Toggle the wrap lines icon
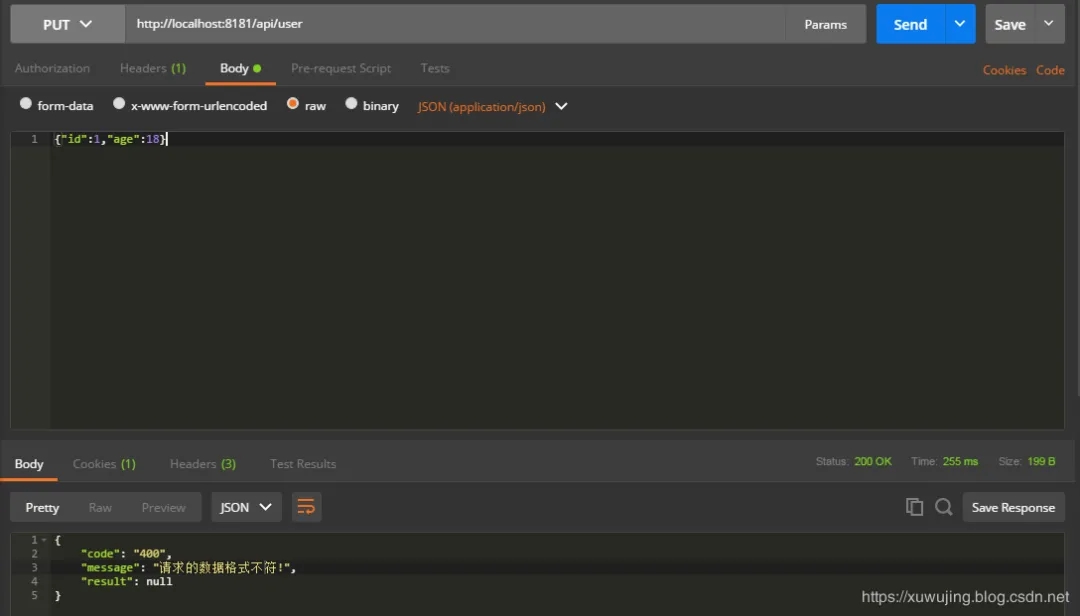 tap(306, 507)
